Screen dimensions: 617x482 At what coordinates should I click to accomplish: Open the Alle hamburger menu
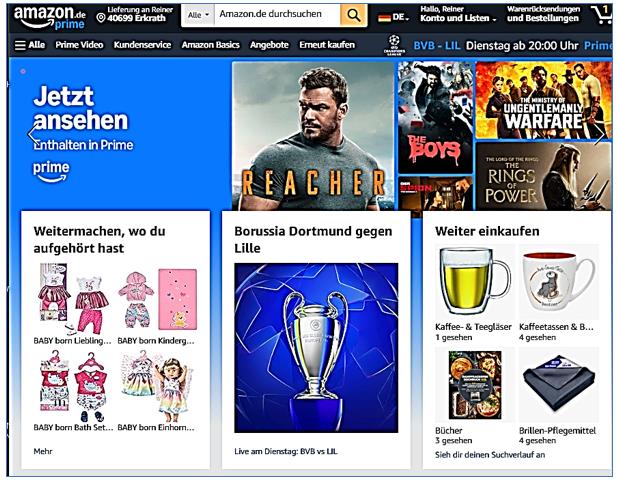click(30, 45)
